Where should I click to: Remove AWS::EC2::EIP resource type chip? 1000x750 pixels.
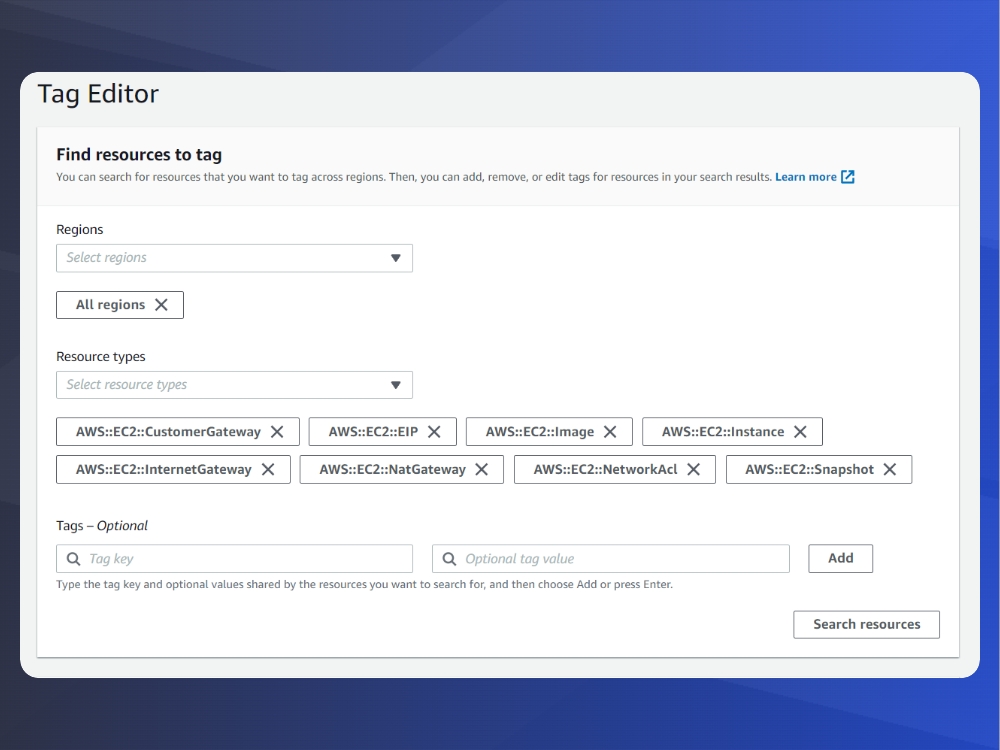click(434, 432)
